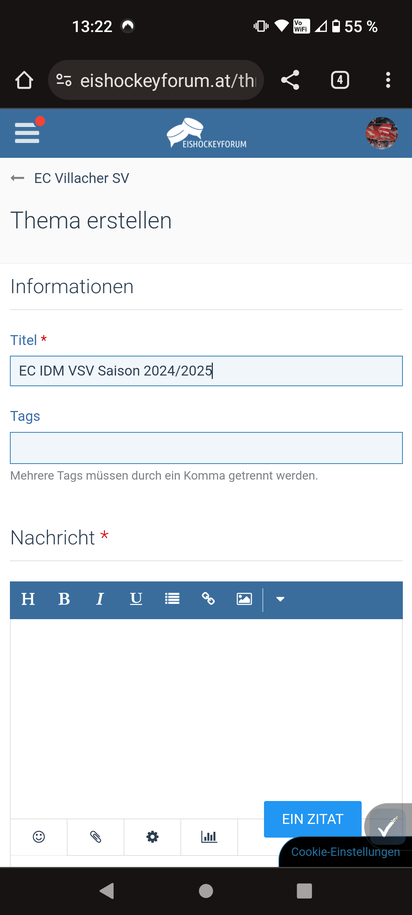Tap the browser share icon
The image size is (412, 915).
point(290,80)
